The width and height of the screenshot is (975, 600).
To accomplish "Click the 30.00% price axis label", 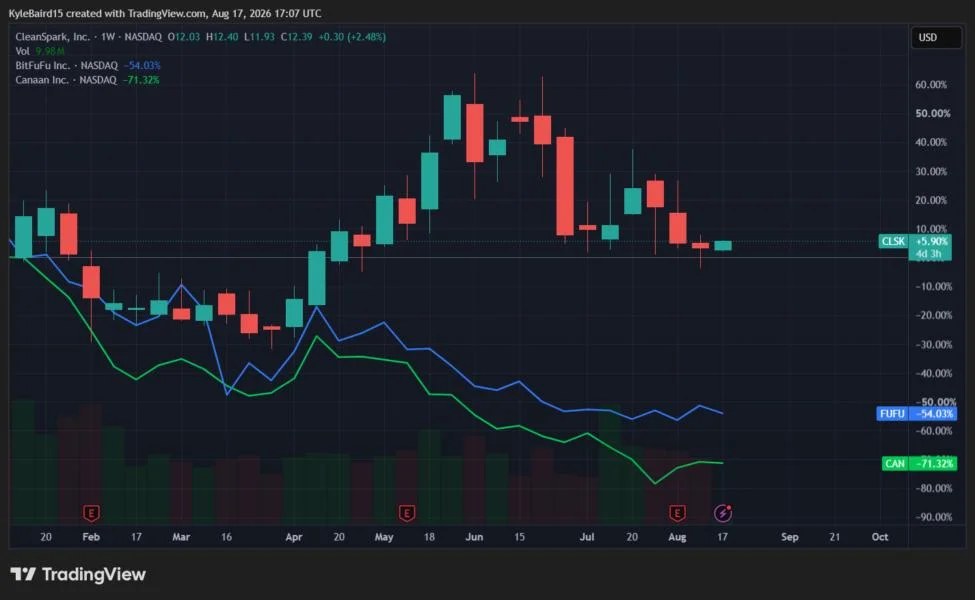I will 931,171.
